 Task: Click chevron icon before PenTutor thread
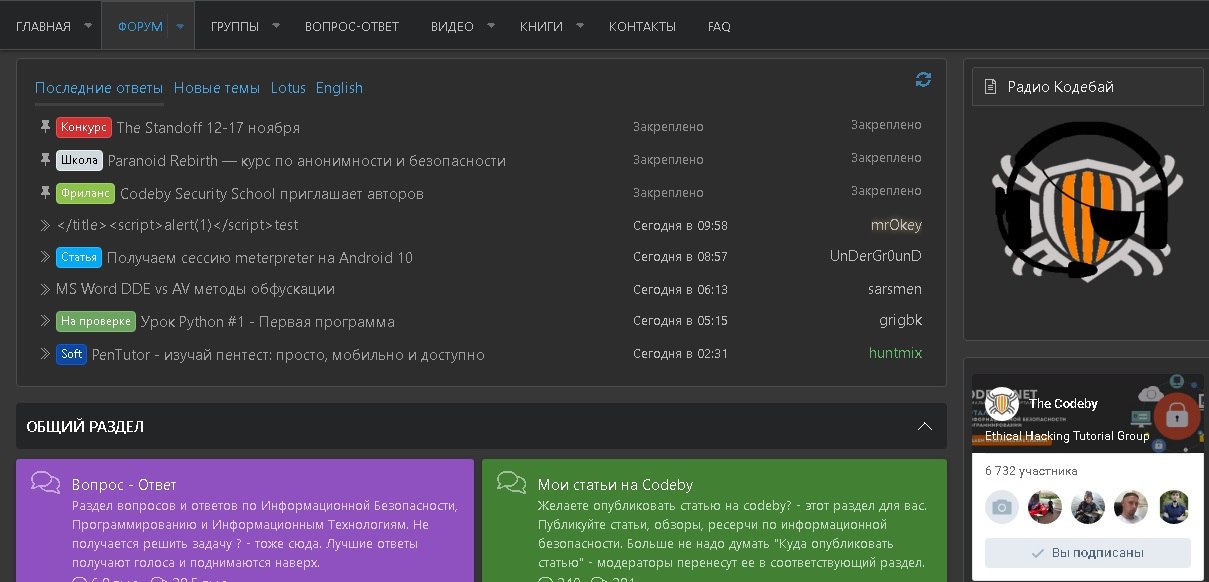[45, 354]
